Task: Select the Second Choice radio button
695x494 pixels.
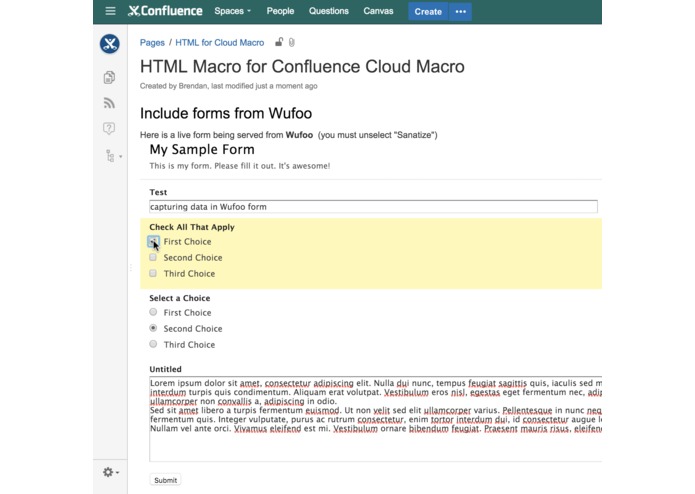Action: (153, 328)
